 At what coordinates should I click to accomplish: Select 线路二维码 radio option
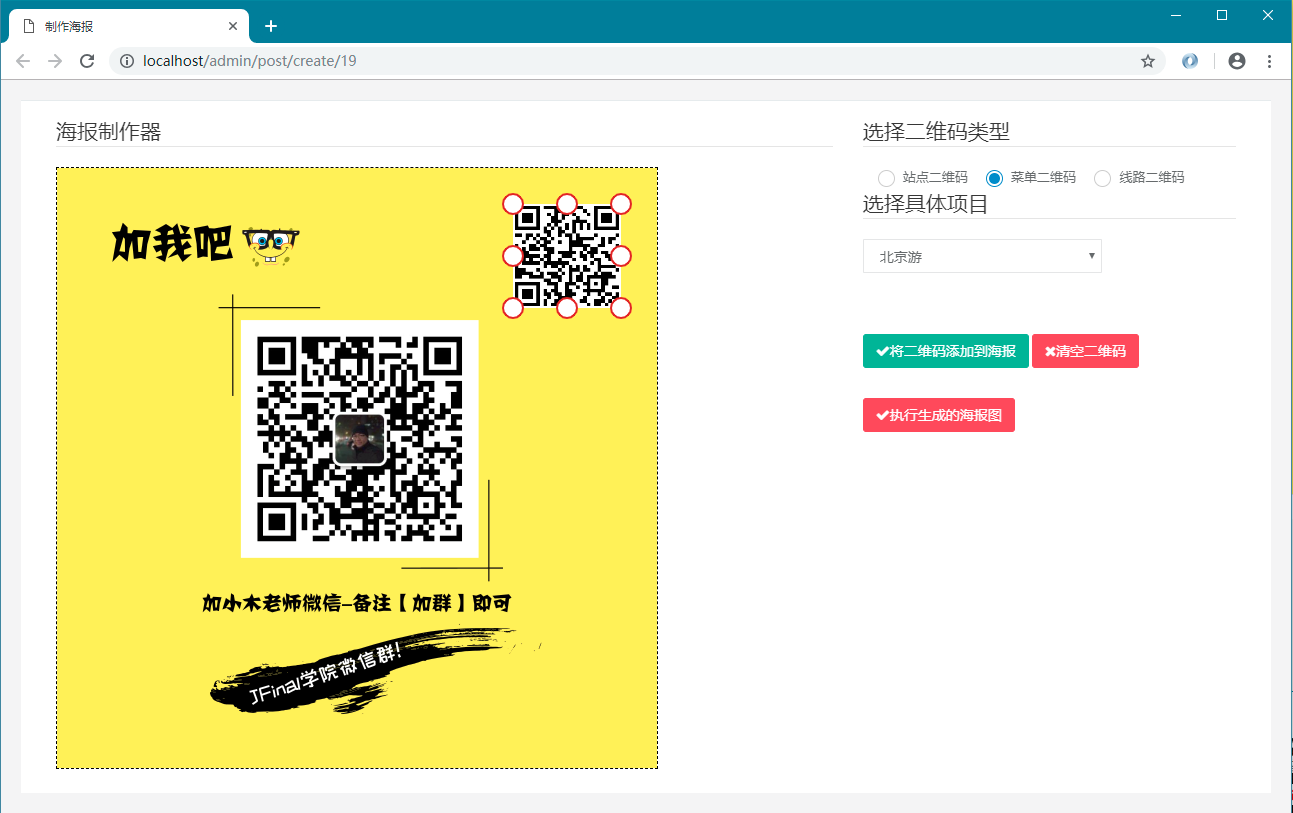tap(1102, 178)
